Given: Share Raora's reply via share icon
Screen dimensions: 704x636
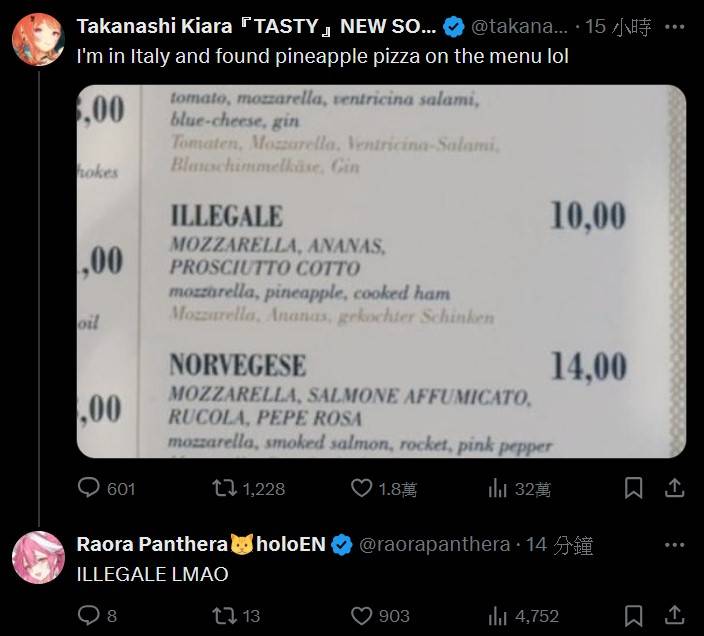Looking at the screenshot, I should (675, 616).
